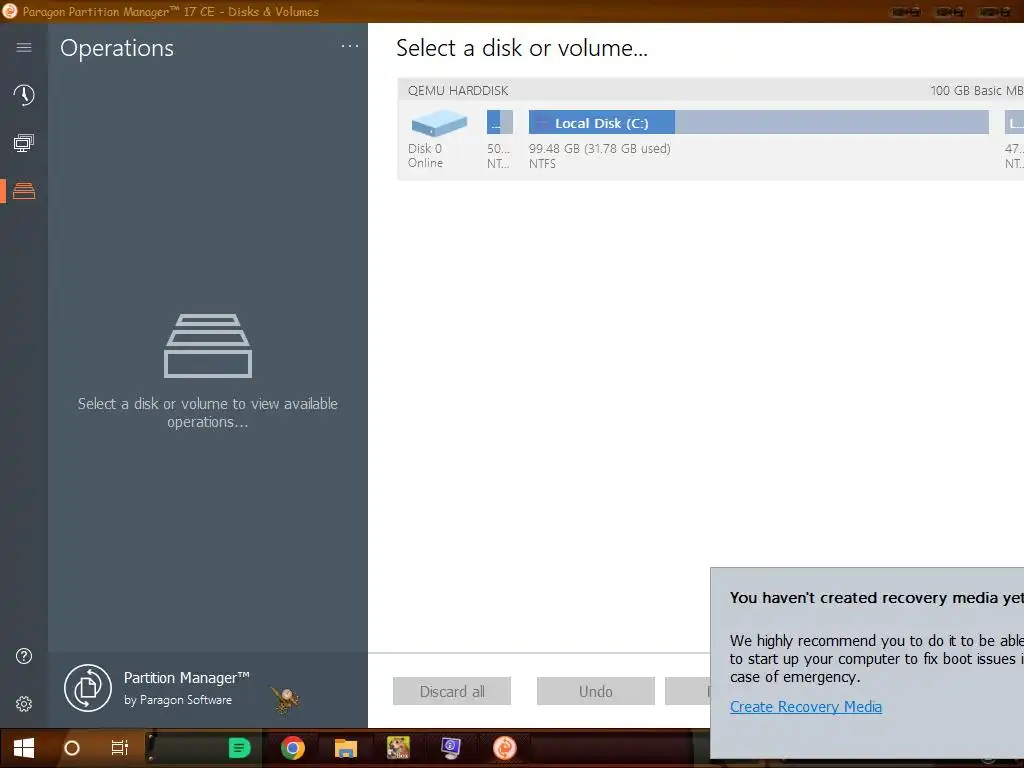
Task: Open the monitor app icon on taskbar
Action: (x=451, y=748)
